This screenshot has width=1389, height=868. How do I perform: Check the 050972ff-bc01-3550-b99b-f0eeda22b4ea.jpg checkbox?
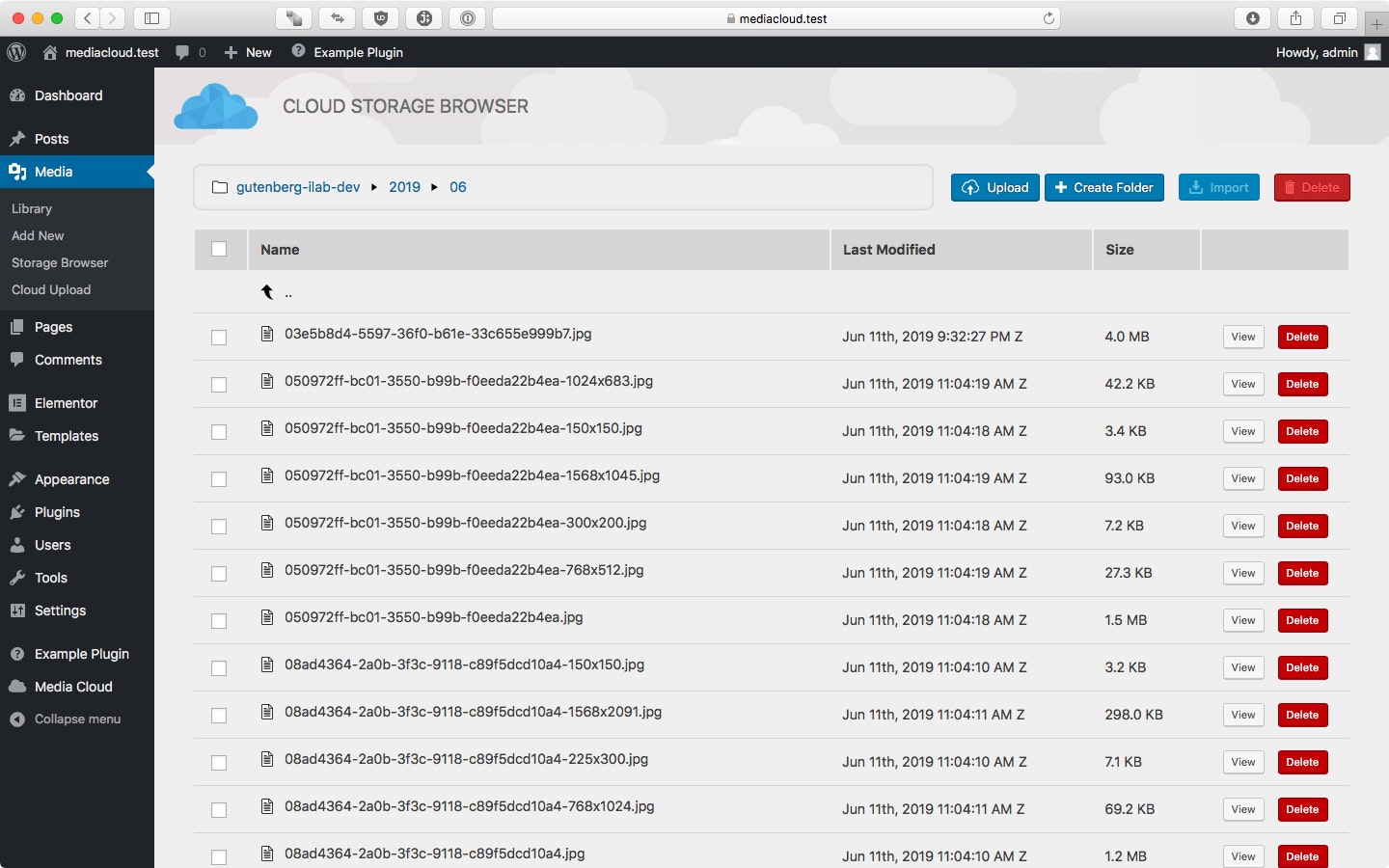(219, 621)
